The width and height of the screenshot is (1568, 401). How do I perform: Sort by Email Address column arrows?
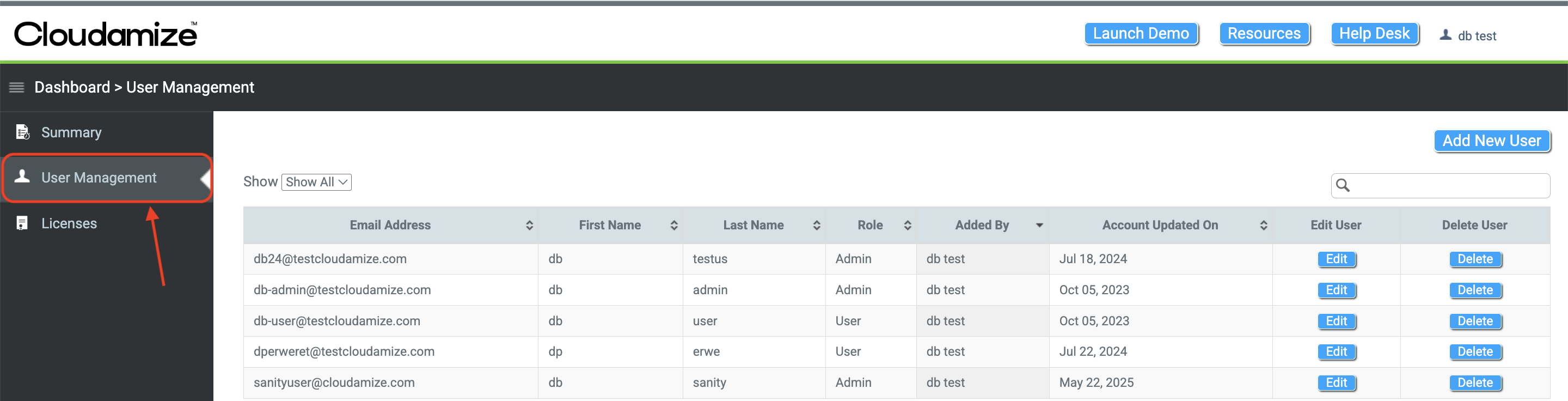[529, 226]
